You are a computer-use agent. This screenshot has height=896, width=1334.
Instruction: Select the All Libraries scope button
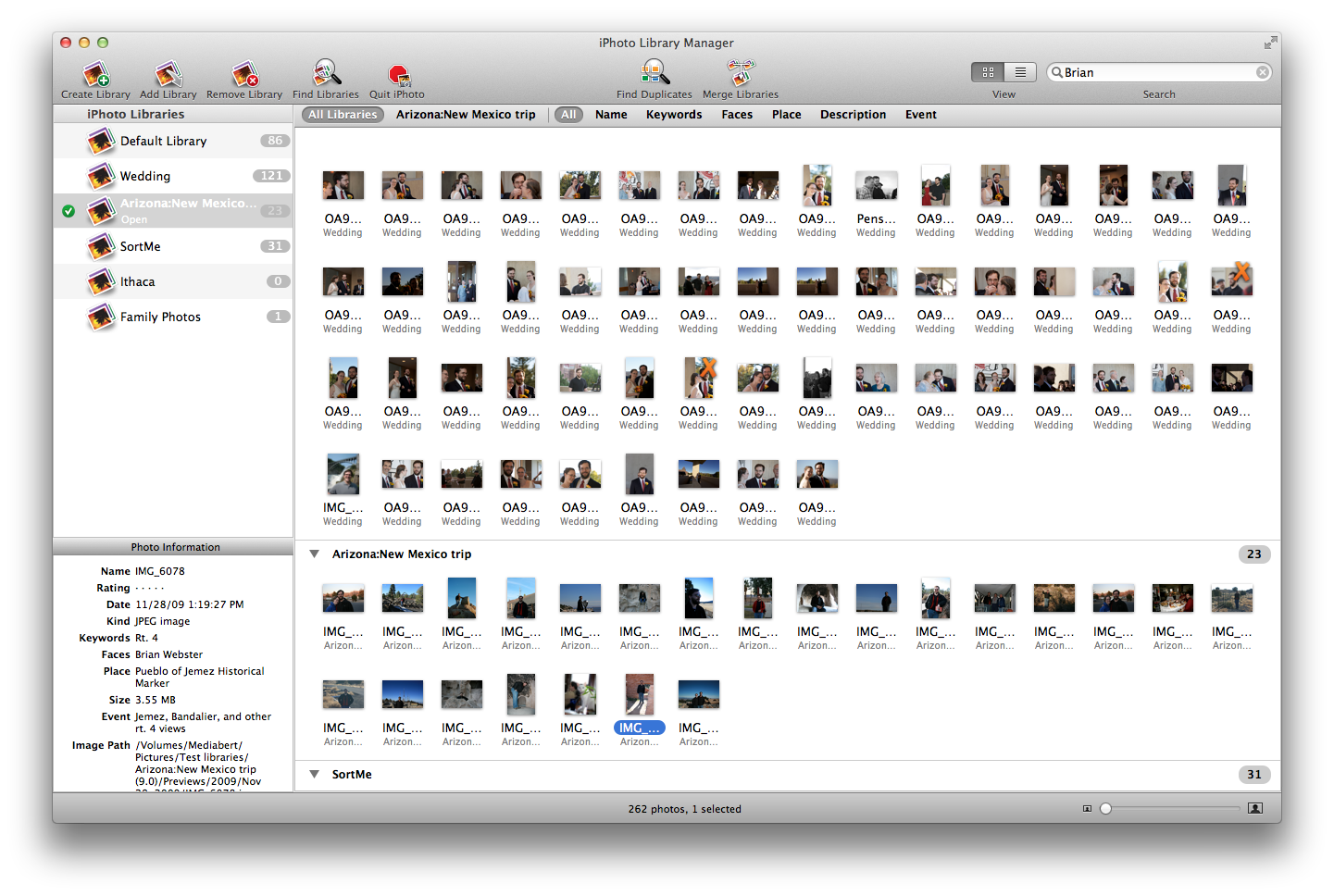(x=343, y=115)
